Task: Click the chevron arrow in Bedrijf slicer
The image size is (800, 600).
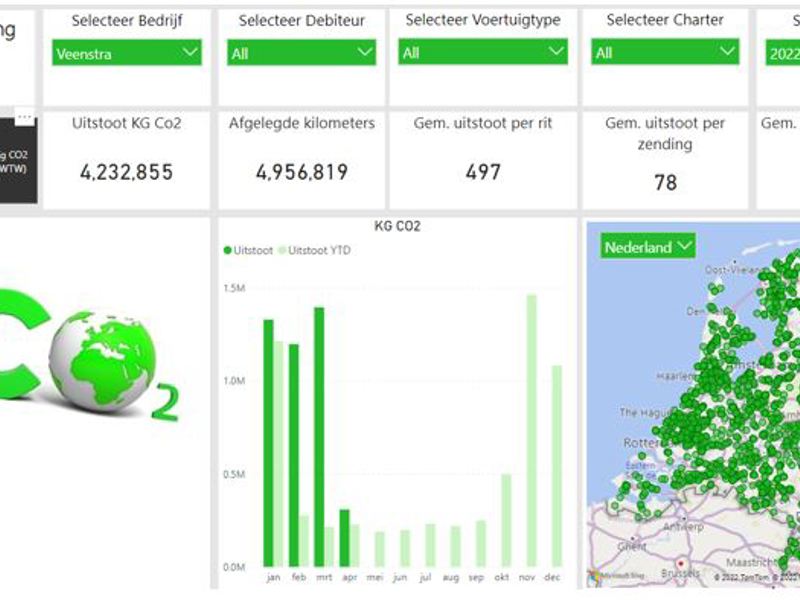Action: [x=191, y=54]
